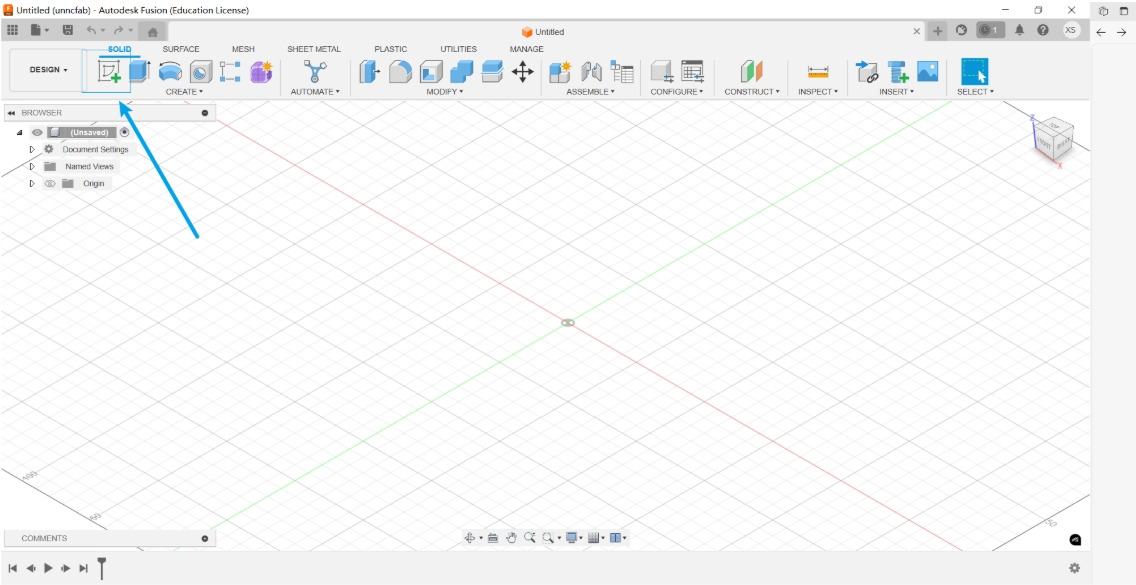Image resolution: width=1136 pixels, height=585 pixels.
Task: Select the Joint tool
Action: pyautogui.click(x=591, y=72)
